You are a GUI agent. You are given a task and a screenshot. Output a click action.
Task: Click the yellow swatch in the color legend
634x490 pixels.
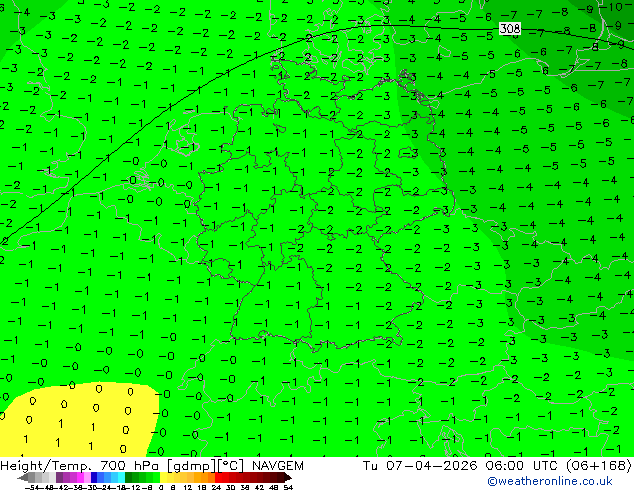coord(163,477)
